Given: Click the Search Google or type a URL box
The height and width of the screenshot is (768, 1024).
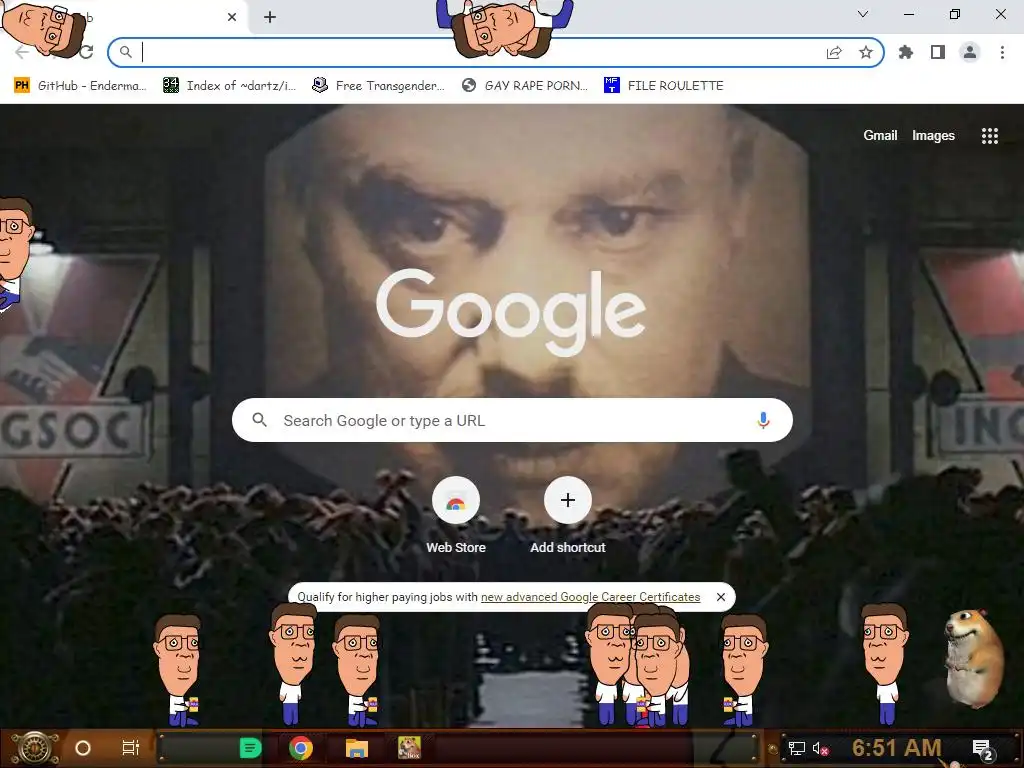Looking at the screenshot, I should coord(513,420).
